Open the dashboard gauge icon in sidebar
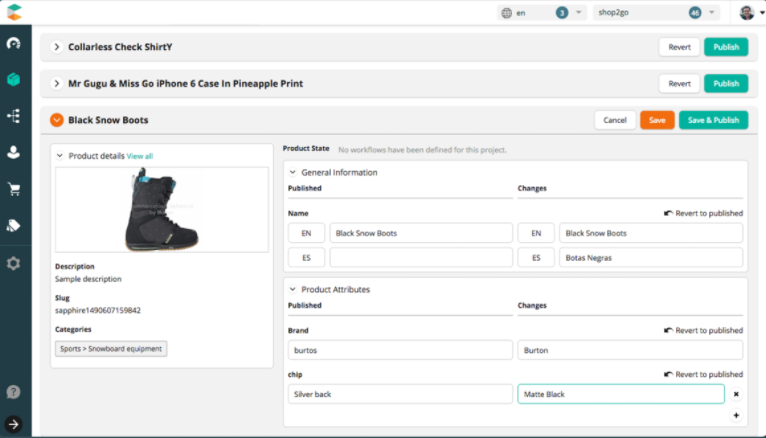The image size is (766, 438). click(x=14, y=44)
